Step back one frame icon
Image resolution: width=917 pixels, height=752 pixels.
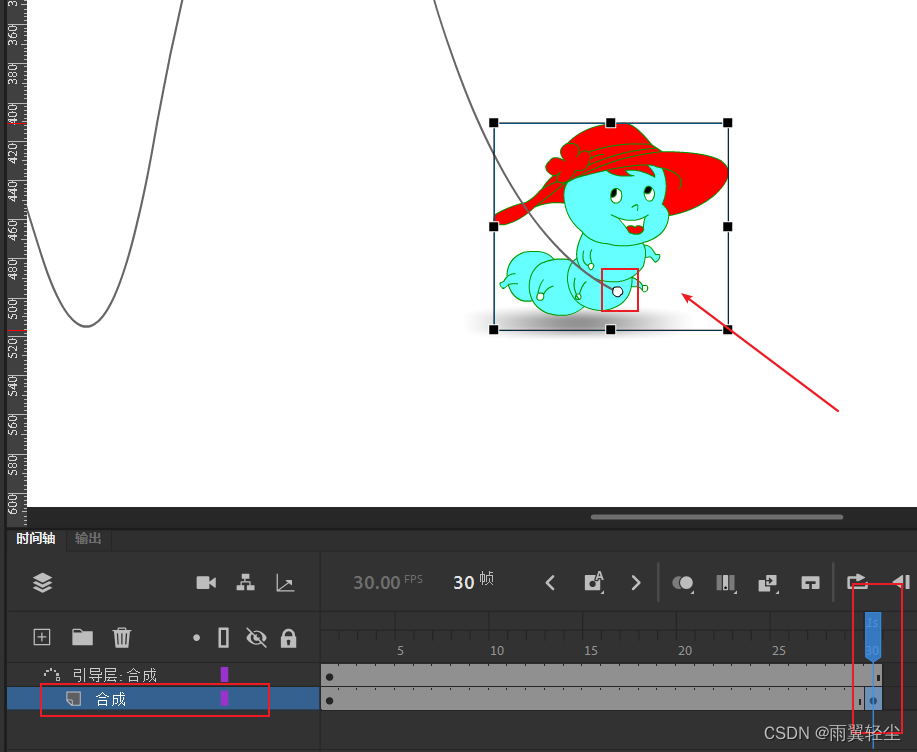(x=901, y=582)
